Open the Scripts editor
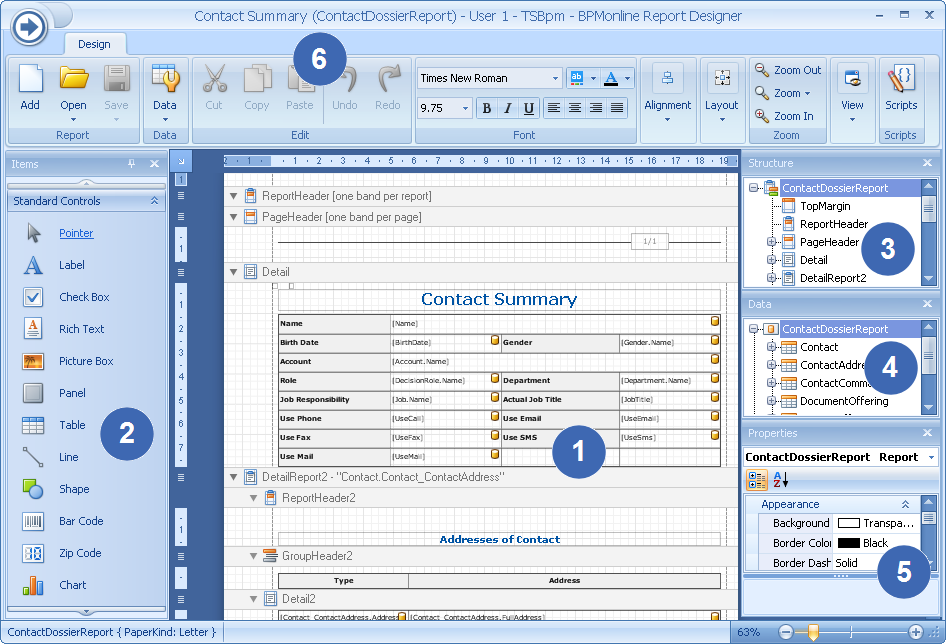946x644 pixels. point(901,80)
